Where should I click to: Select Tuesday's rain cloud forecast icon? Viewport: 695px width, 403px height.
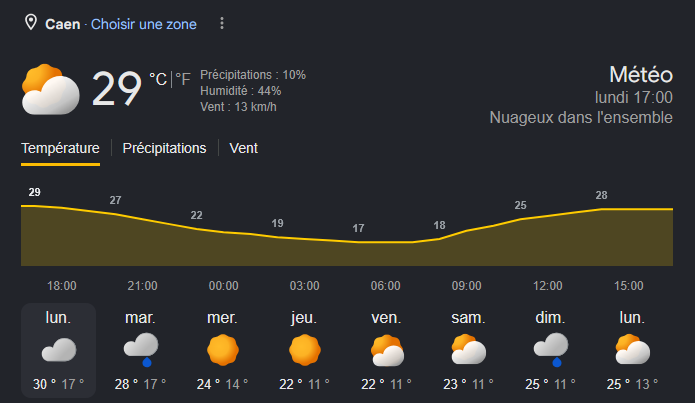141,350
